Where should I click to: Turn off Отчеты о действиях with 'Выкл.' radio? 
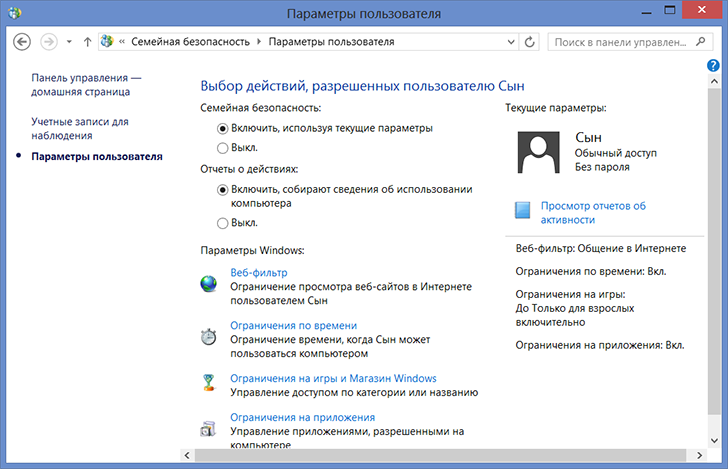(x=222, y=223)
